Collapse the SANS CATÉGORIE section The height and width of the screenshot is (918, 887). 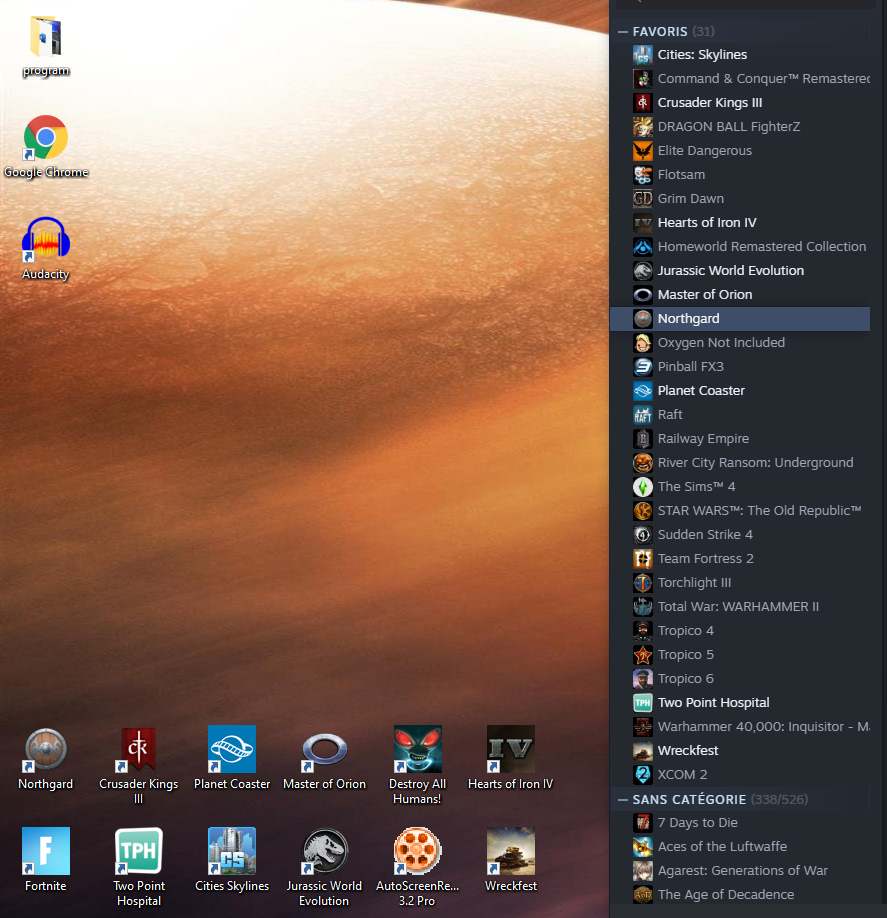623,800
